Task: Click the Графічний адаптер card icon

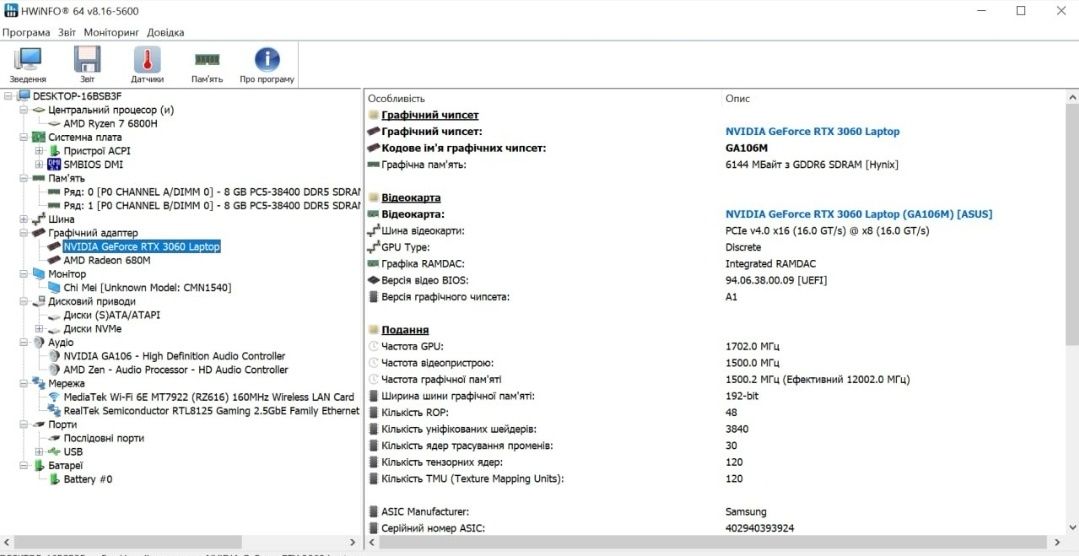Action: pyautogui.click(x=39, y=233)
